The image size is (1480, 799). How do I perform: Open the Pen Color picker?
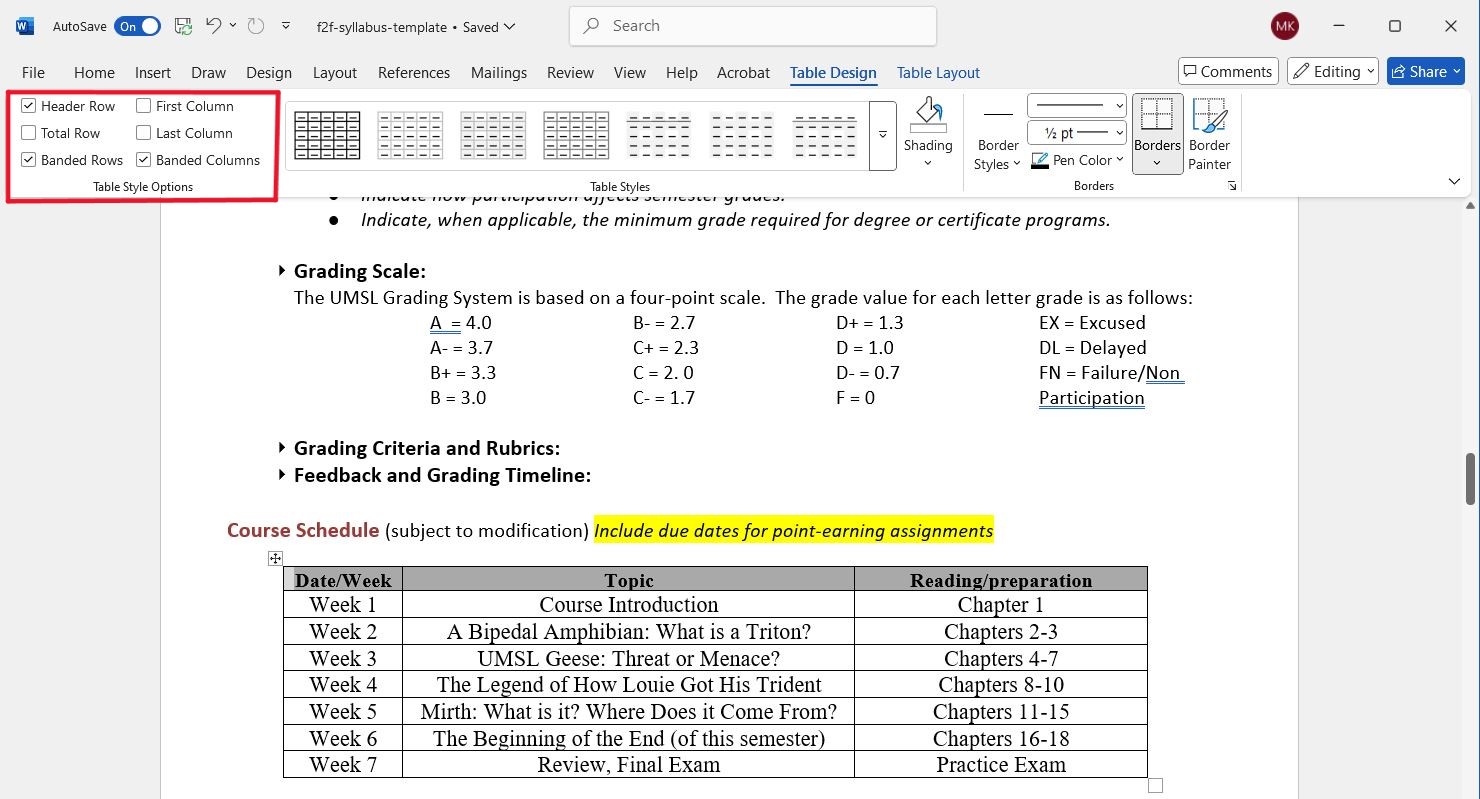(x=1077, y=160)
